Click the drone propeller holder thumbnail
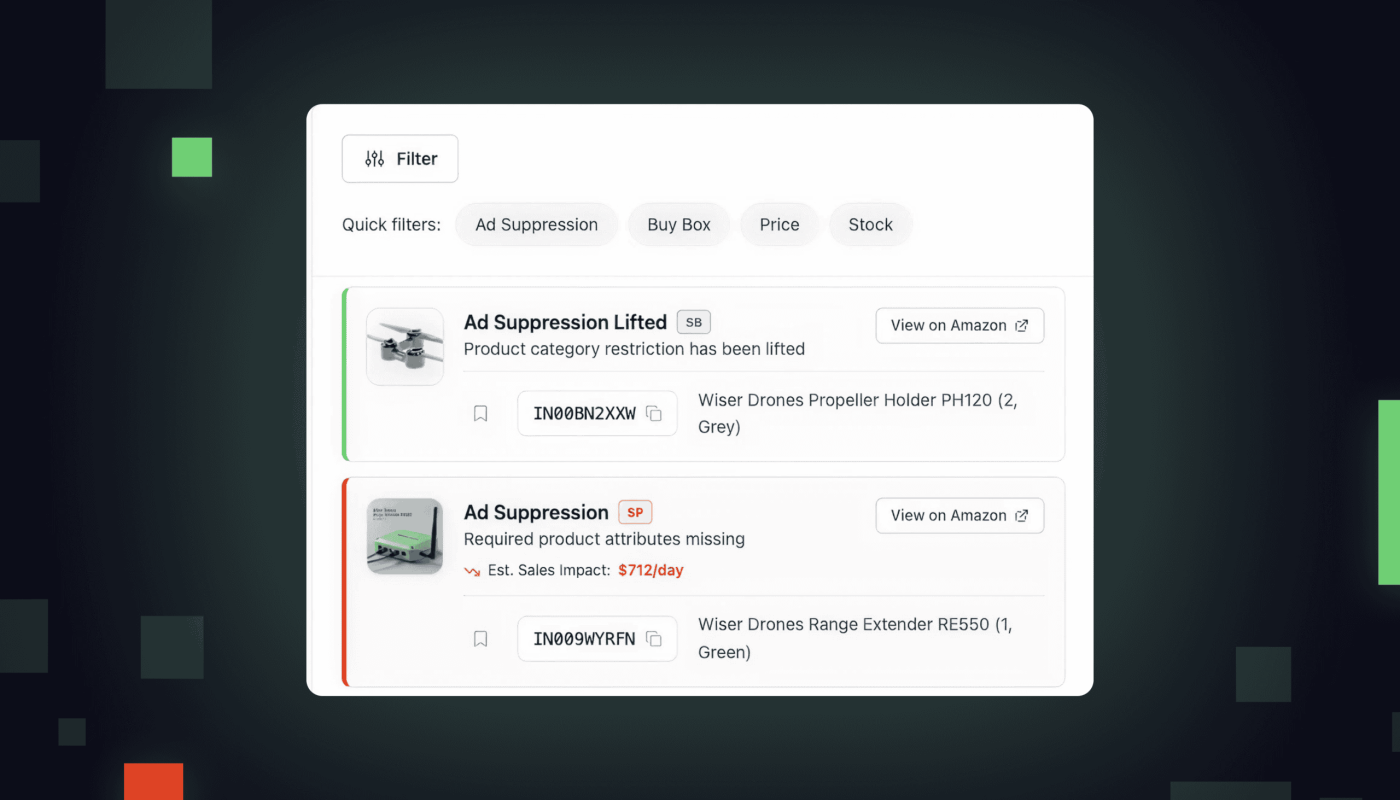This screenshot has height=800, width=1400. tap(405, 347)
